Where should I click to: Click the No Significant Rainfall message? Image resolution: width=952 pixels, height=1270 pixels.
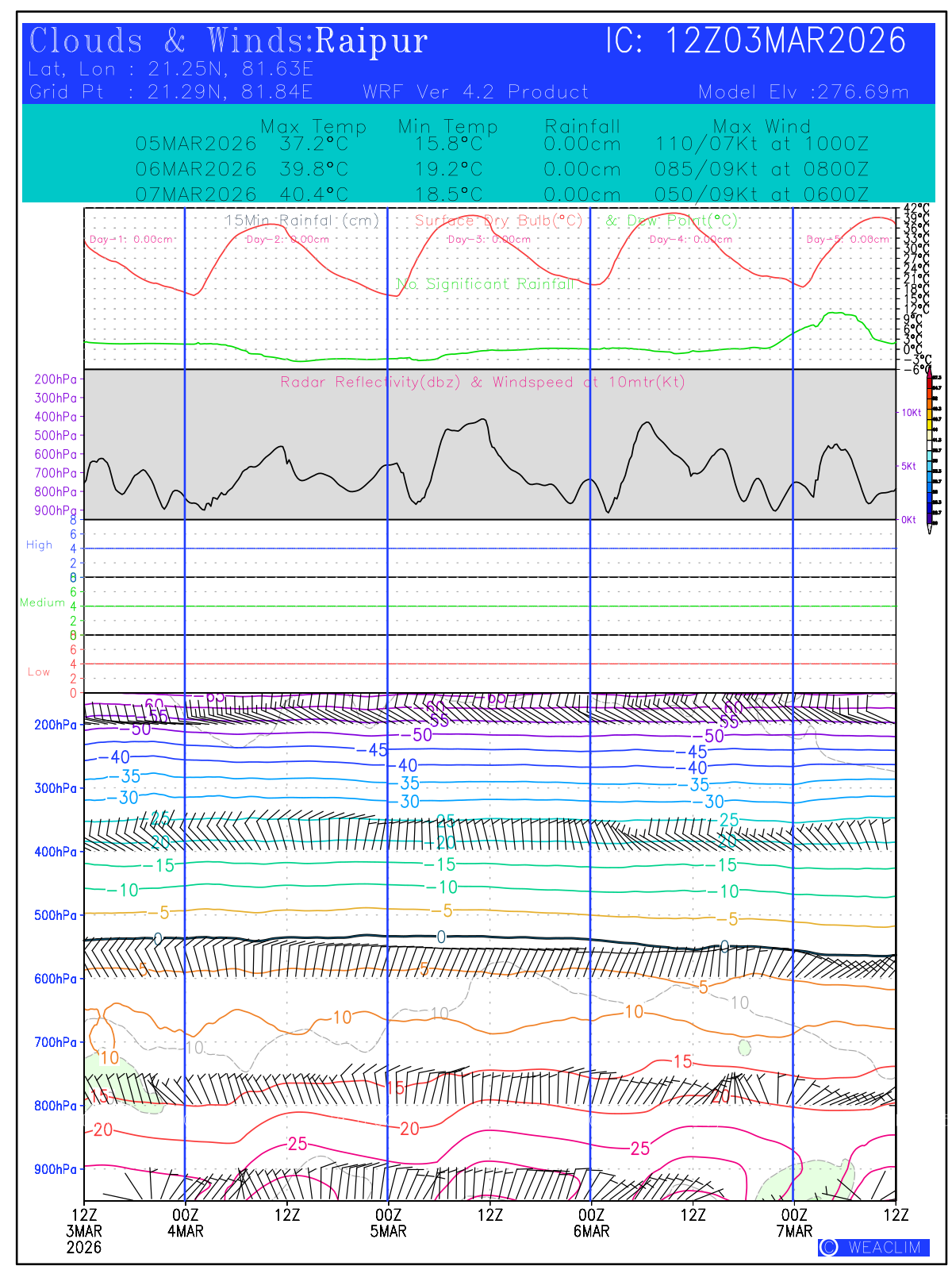[484, 284]
